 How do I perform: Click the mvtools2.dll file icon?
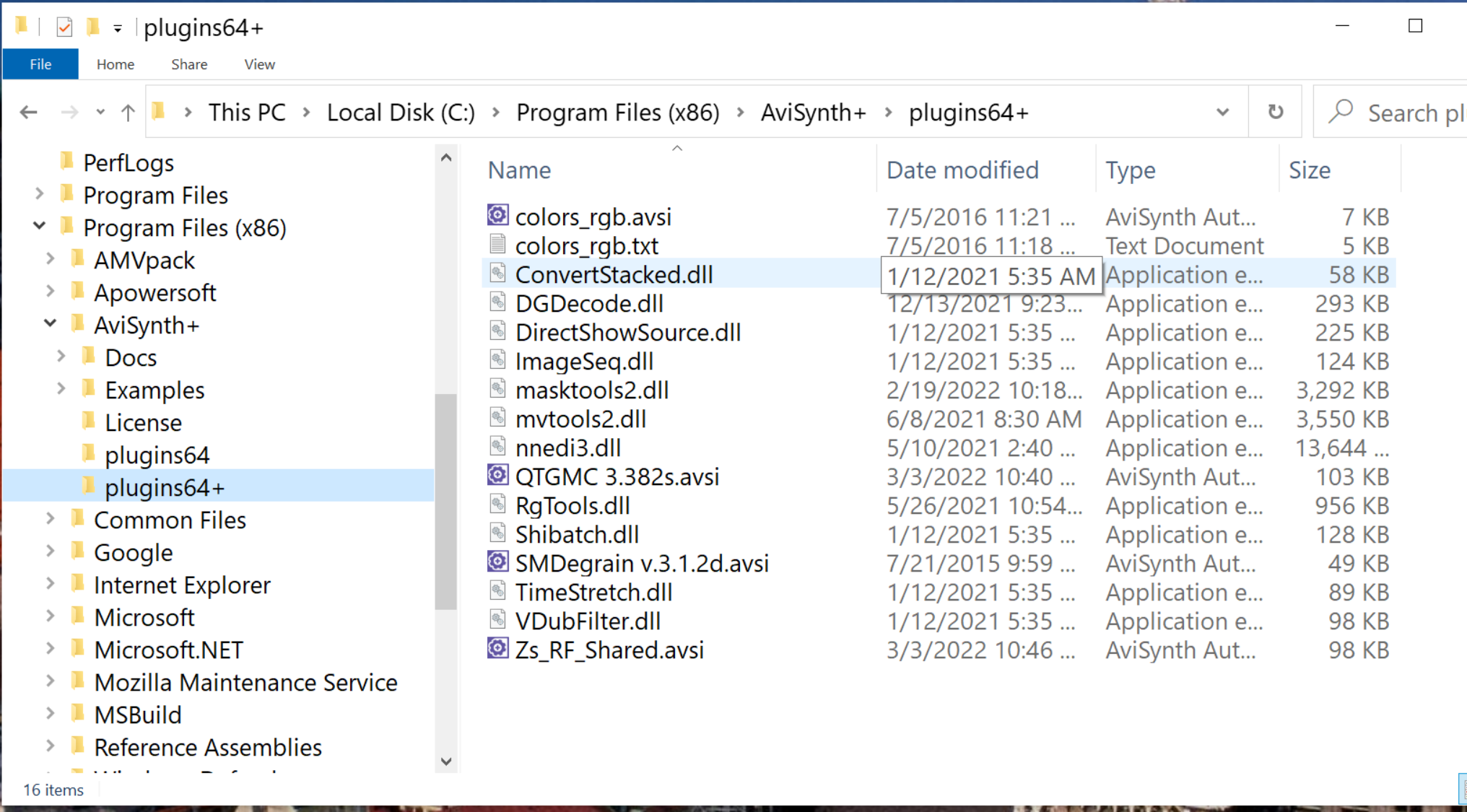click(497, 417)
